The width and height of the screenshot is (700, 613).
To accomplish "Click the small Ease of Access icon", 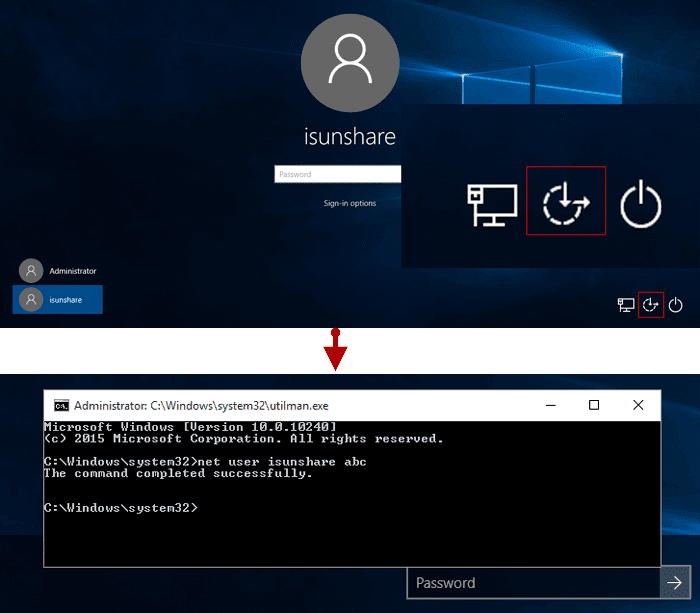I will 650,305.
